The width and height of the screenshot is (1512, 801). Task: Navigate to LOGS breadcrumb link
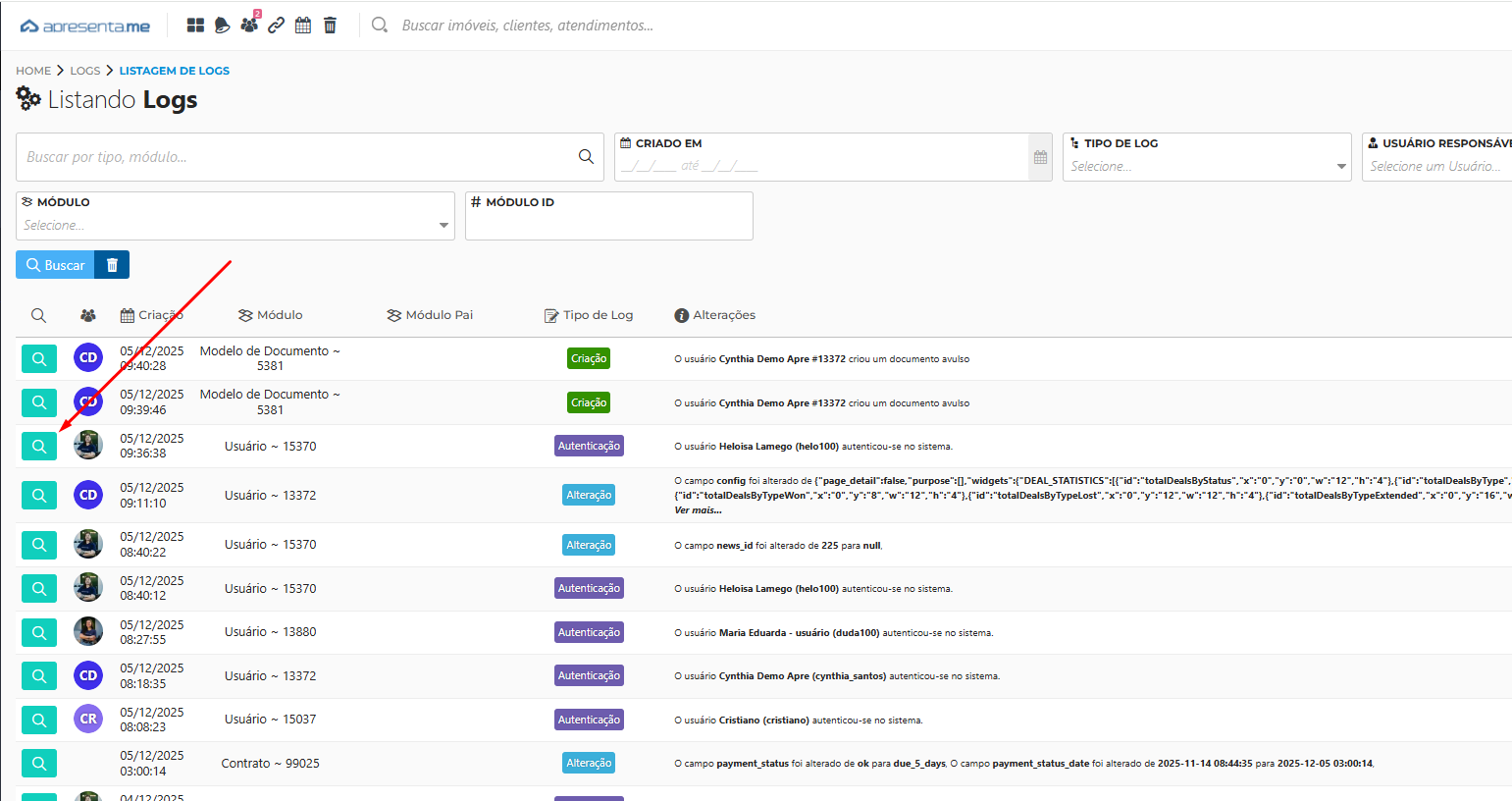85,71
